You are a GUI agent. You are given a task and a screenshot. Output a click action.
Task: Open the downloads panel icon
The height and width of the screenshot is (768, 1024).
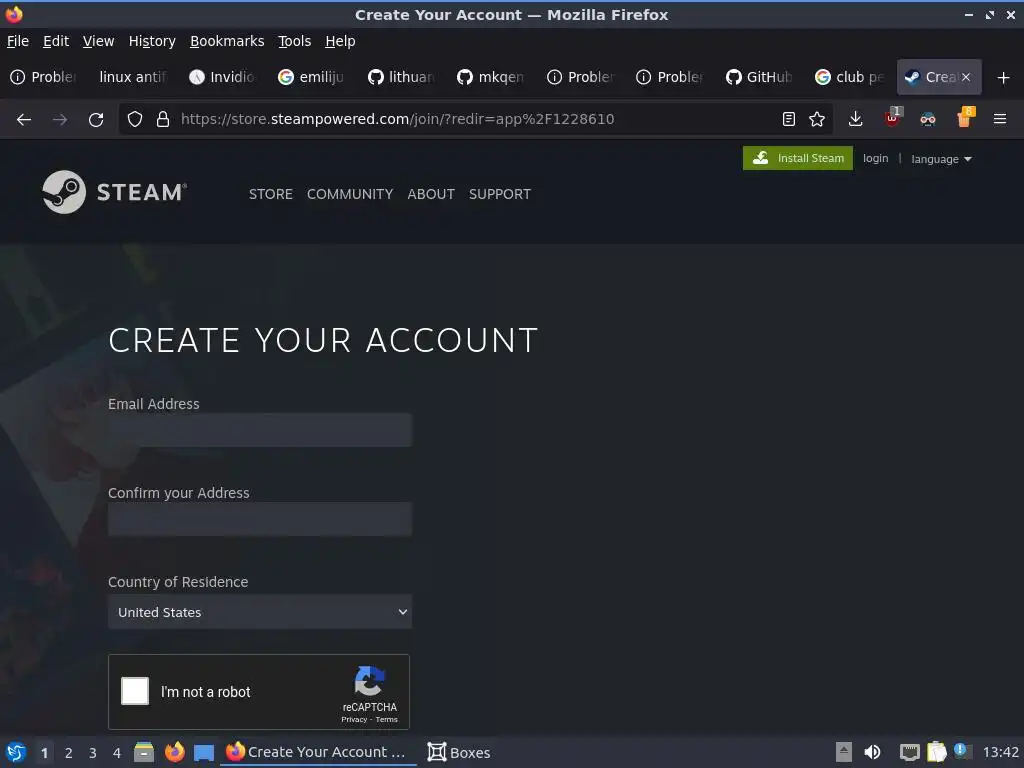pyautogui.click(x=856, y=119)
